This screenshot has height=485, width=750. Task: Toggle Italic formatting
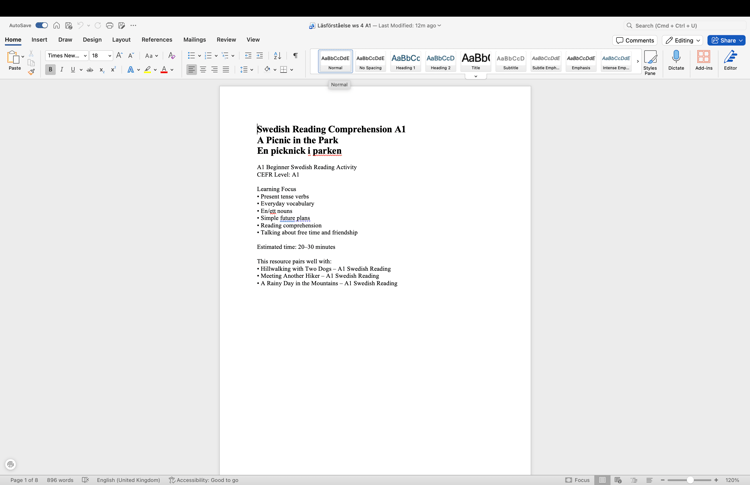coord(62,70)
